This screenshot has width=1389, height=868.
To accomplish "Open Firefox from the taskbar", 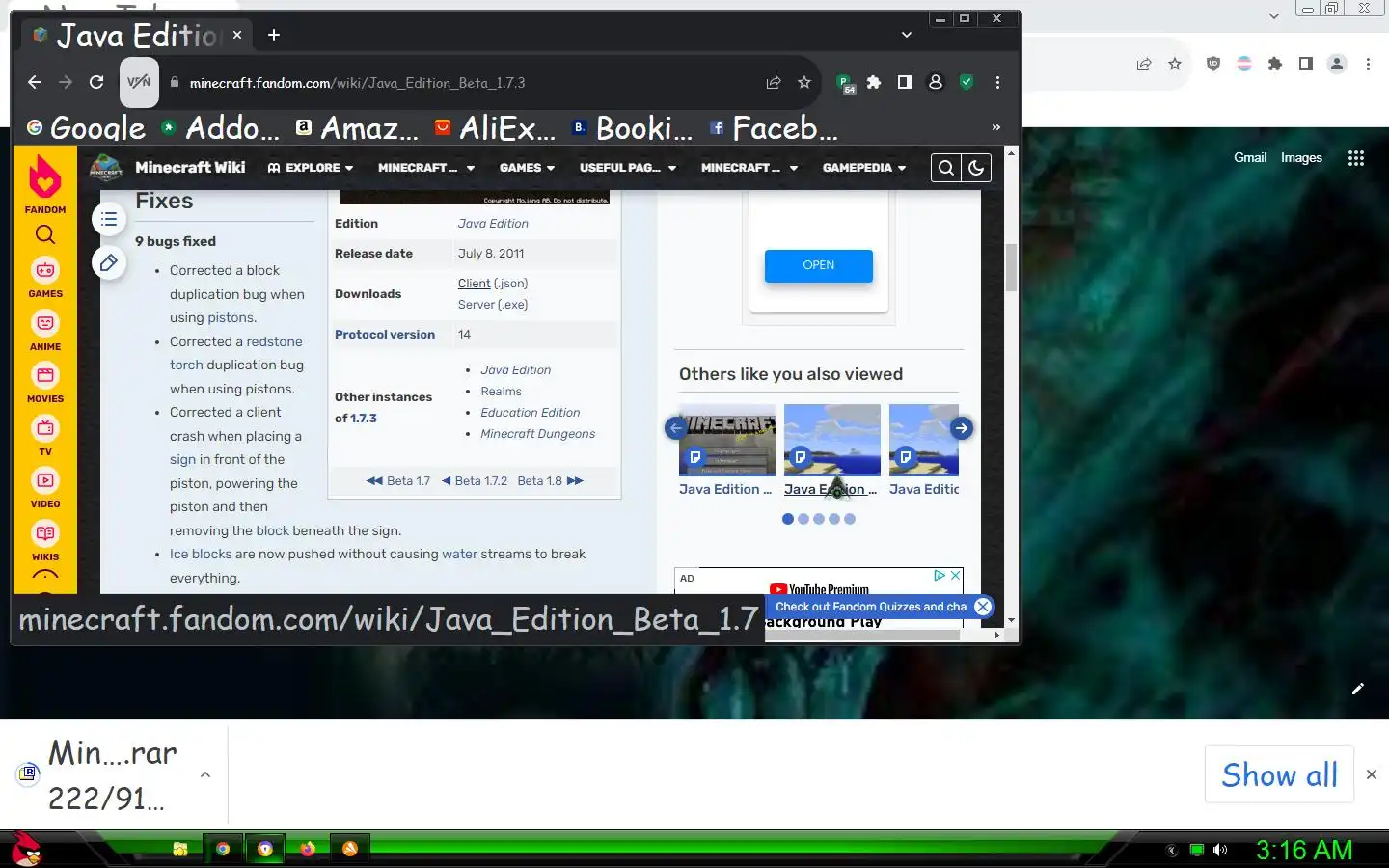I will [308, 849].
